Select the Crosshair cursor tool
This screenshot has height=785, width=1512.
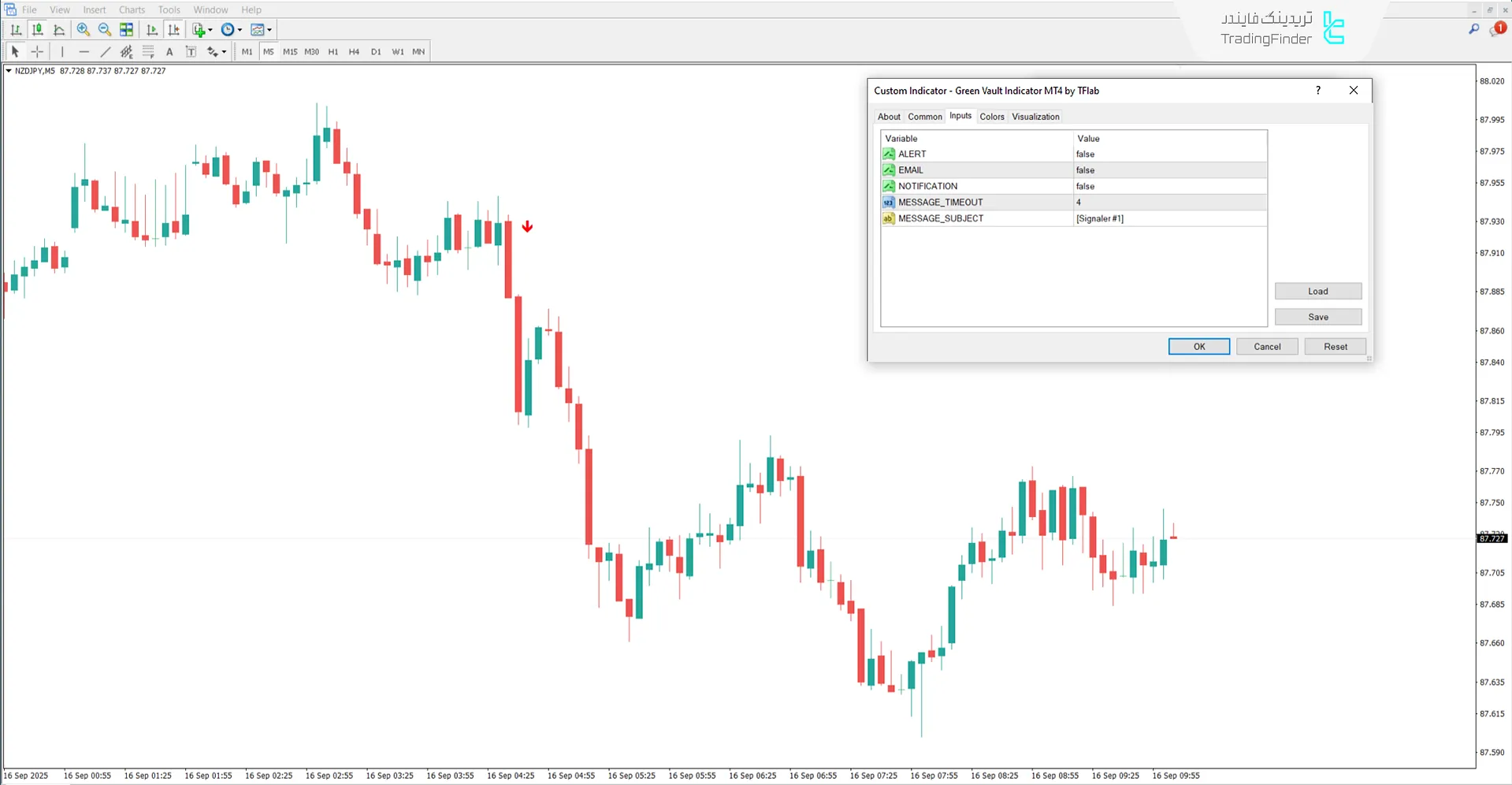click(x=37, y=52)
